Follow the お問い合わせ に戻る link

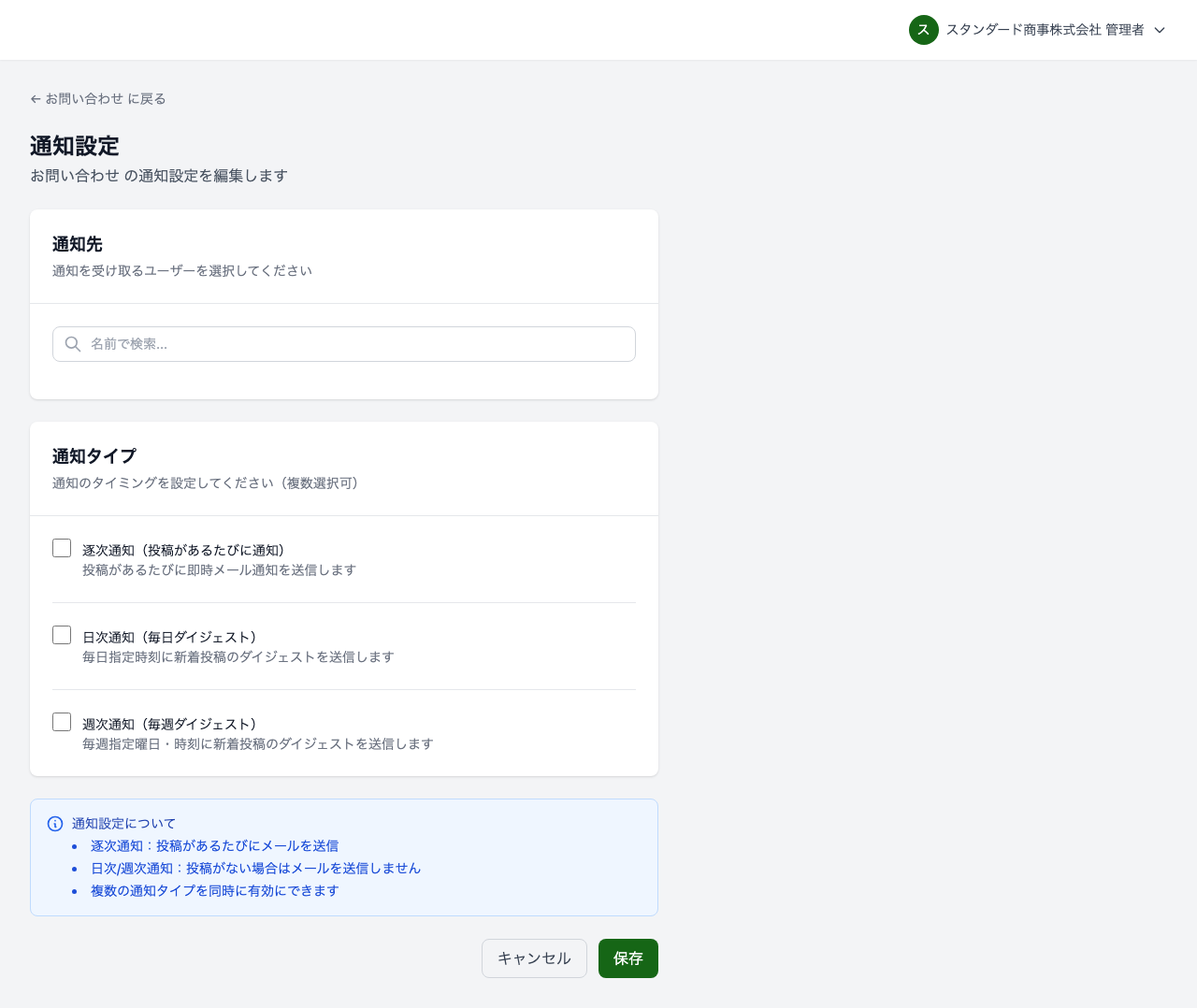coord(97,98)
